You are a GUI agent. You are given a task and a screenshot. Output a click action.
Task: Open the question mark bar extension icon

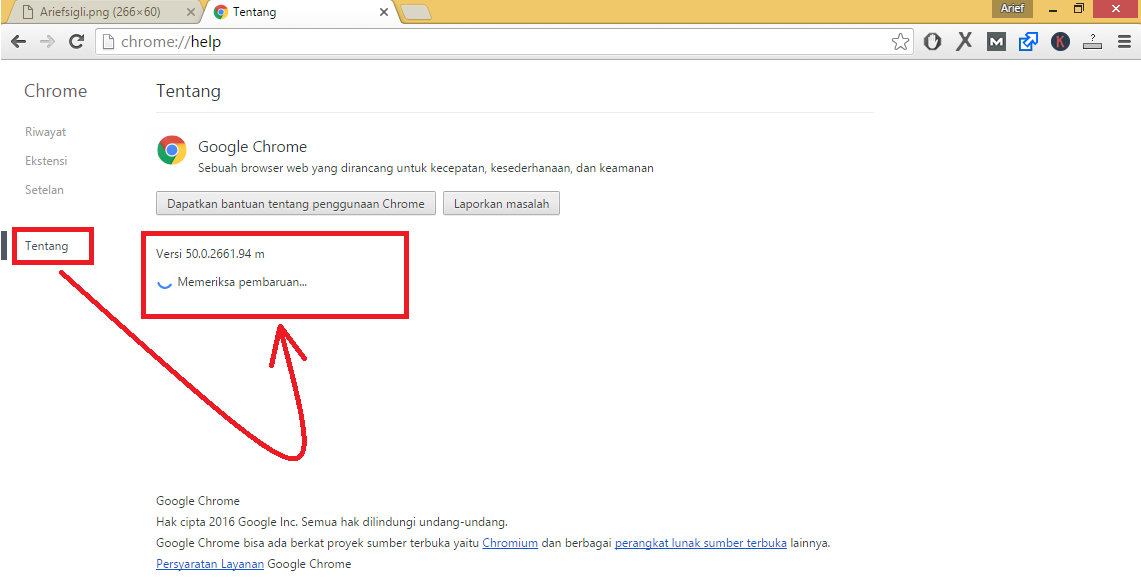(1092, 42)
